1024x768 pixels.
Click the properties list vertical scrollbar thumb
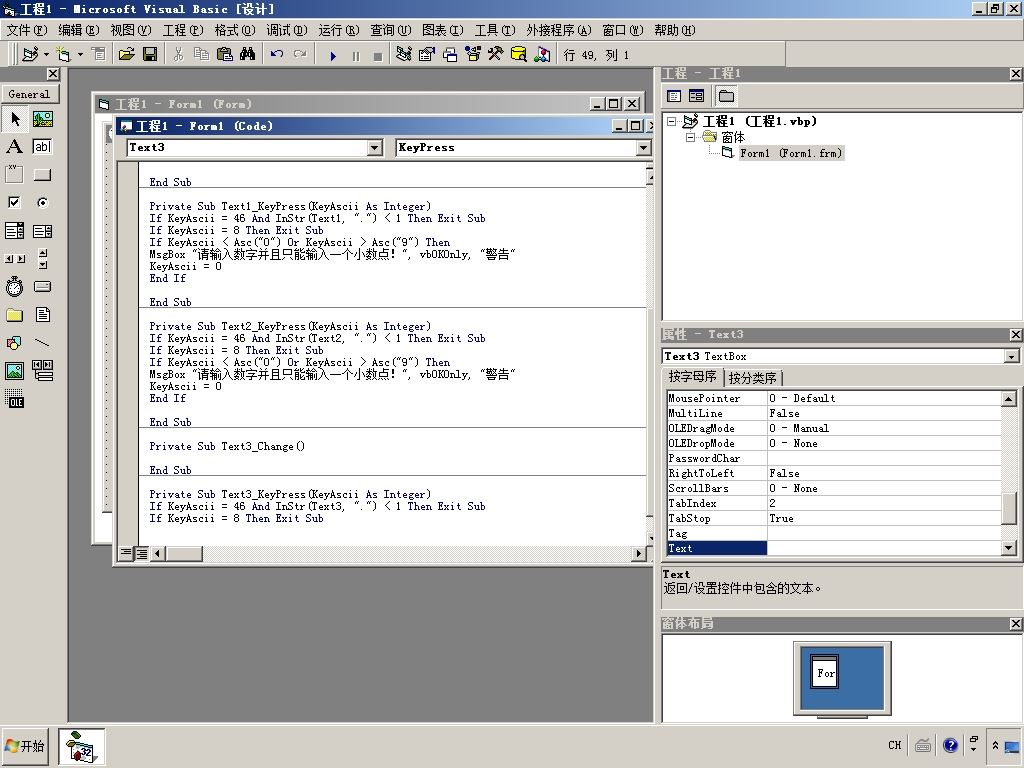[x=1009, y=509]
